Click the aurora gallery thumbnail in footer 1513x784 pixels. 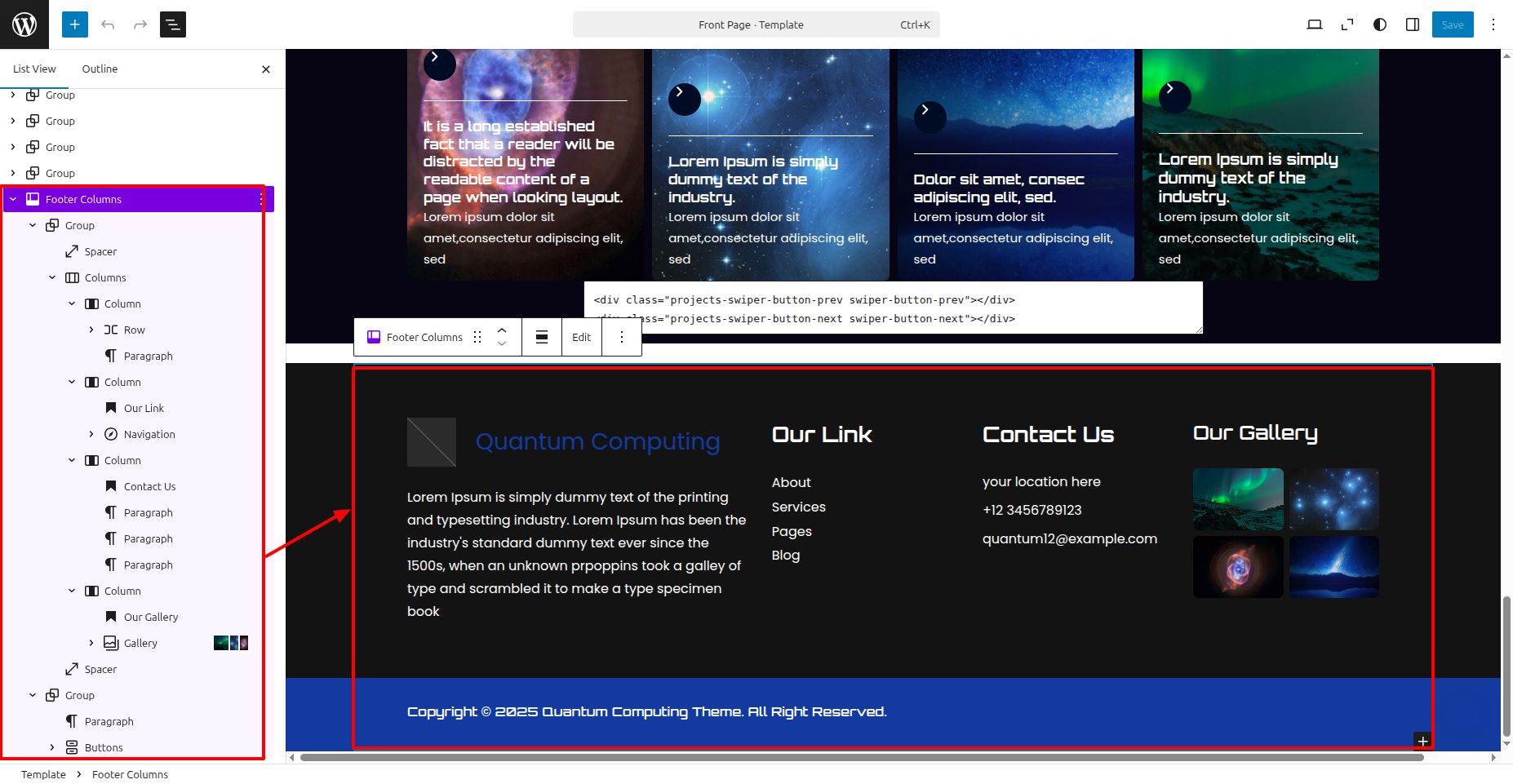tap(1237, 499)
